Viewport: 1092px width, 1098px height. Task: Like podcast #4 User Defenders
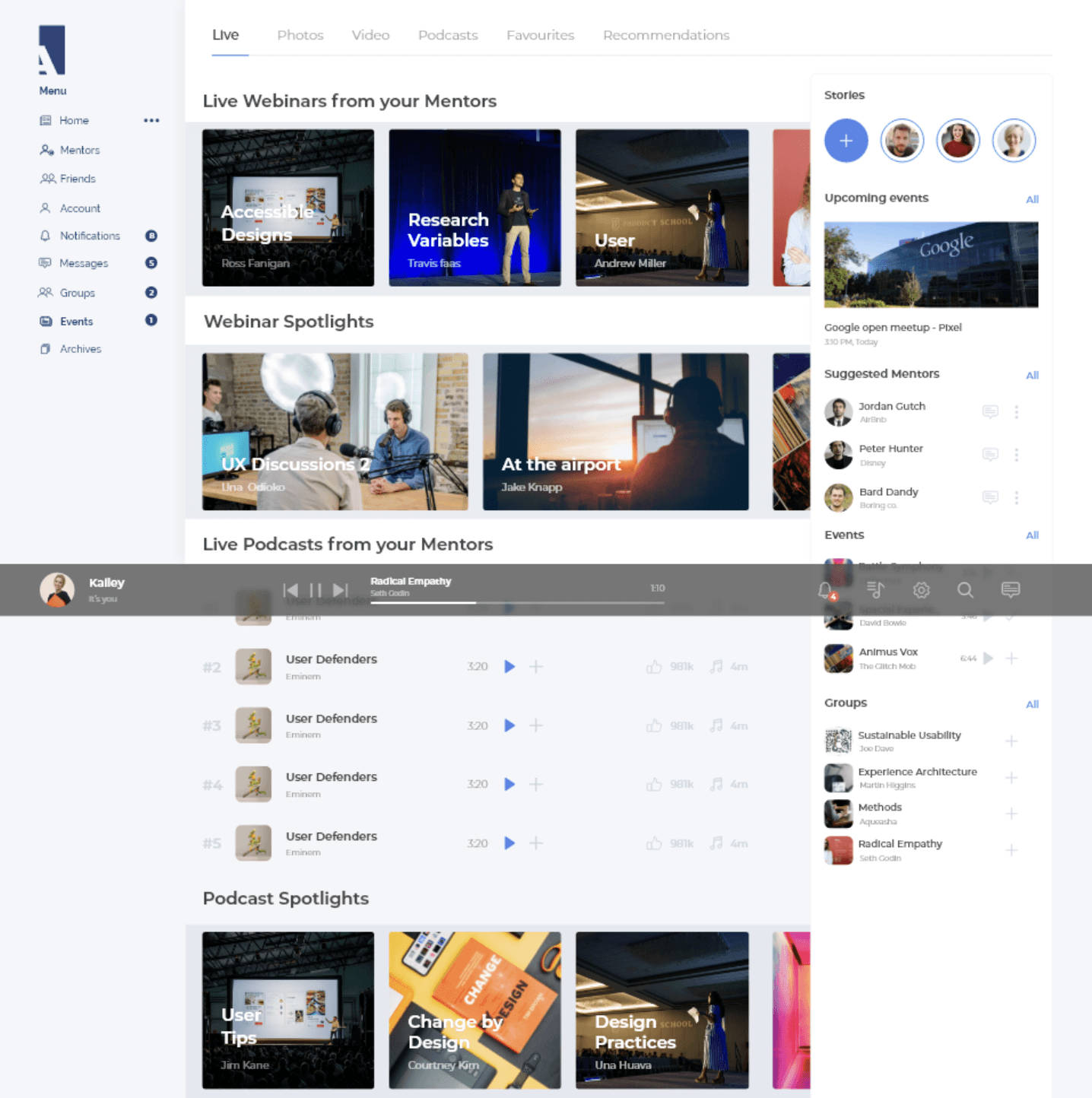(654, 784)
